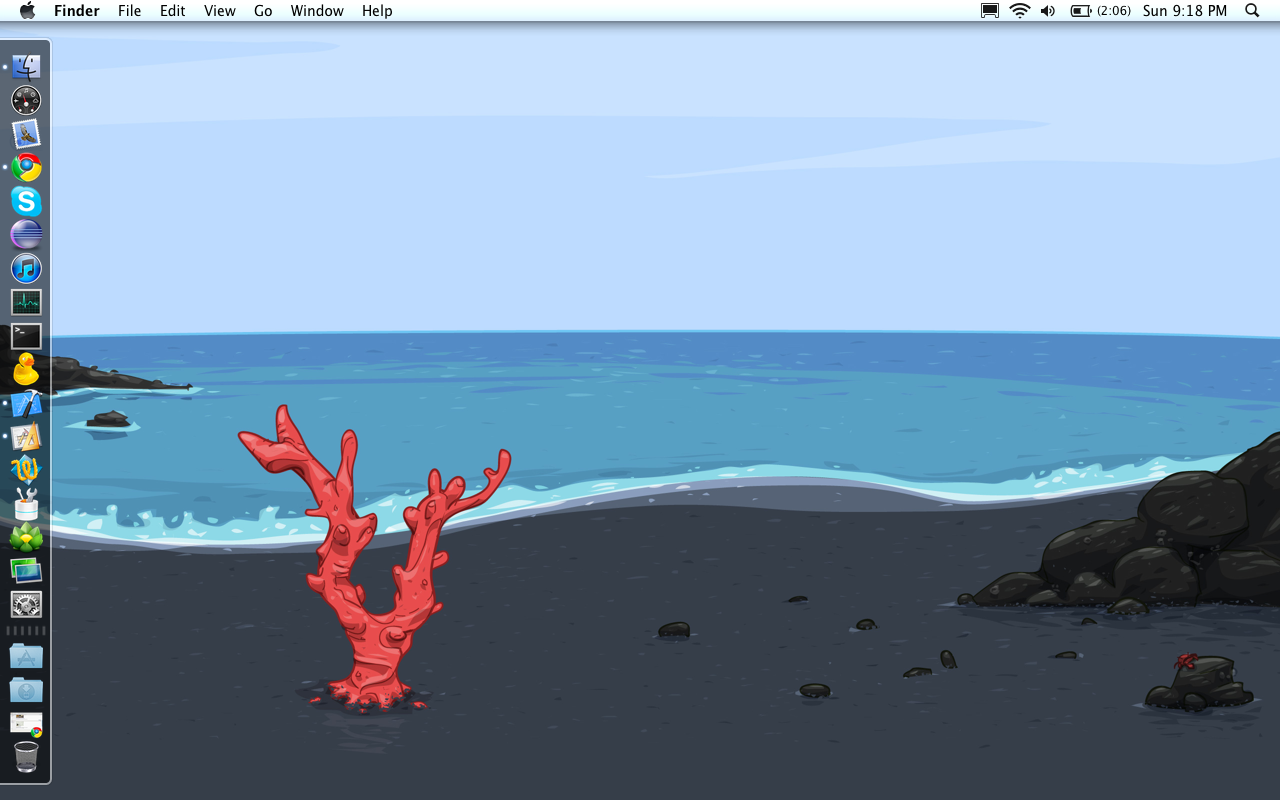This screenshot has height=800, width=1280.
Task: Open iTunes from the Dock
Action: coord(26,268)
